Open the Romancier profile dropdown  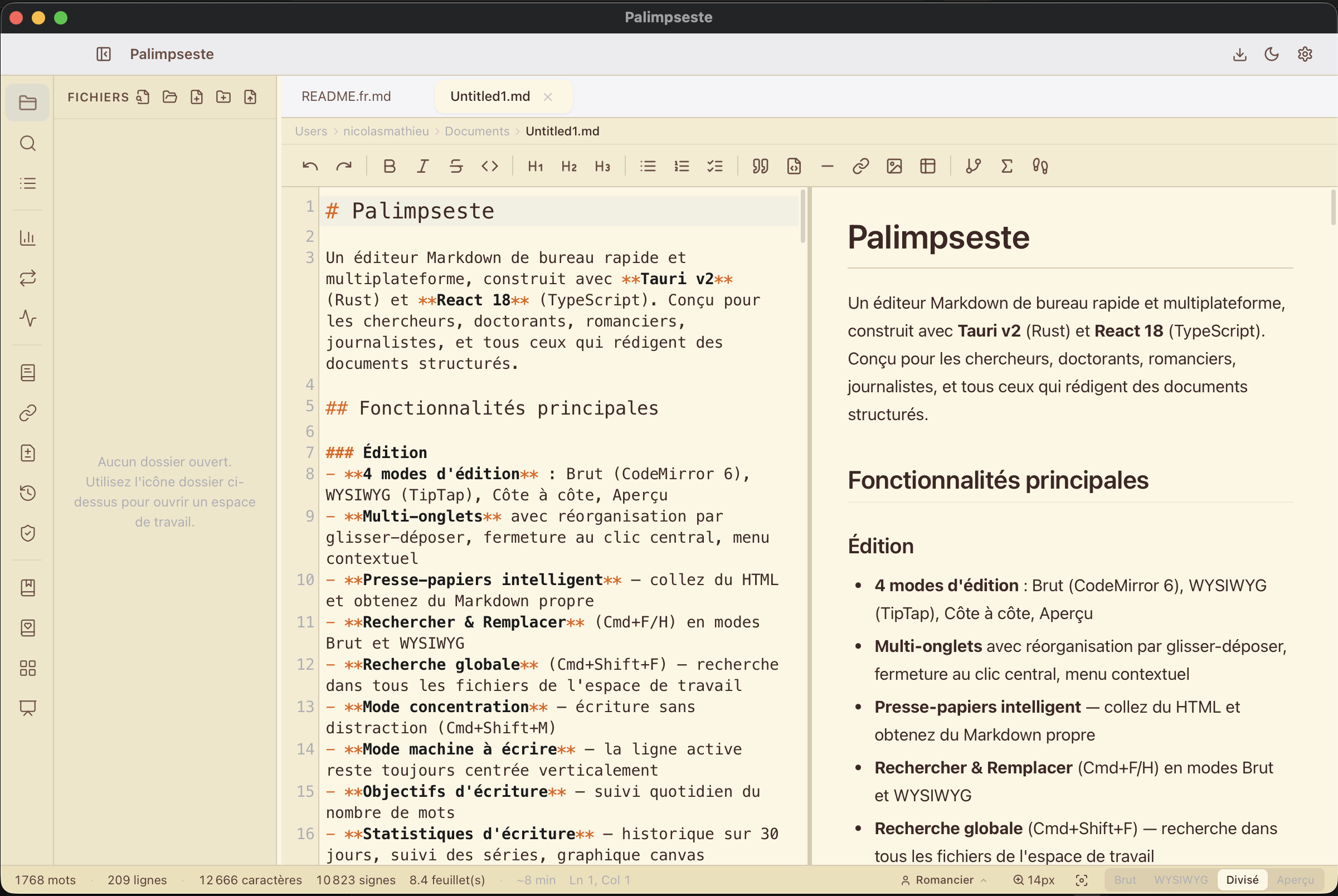[944, 880]
